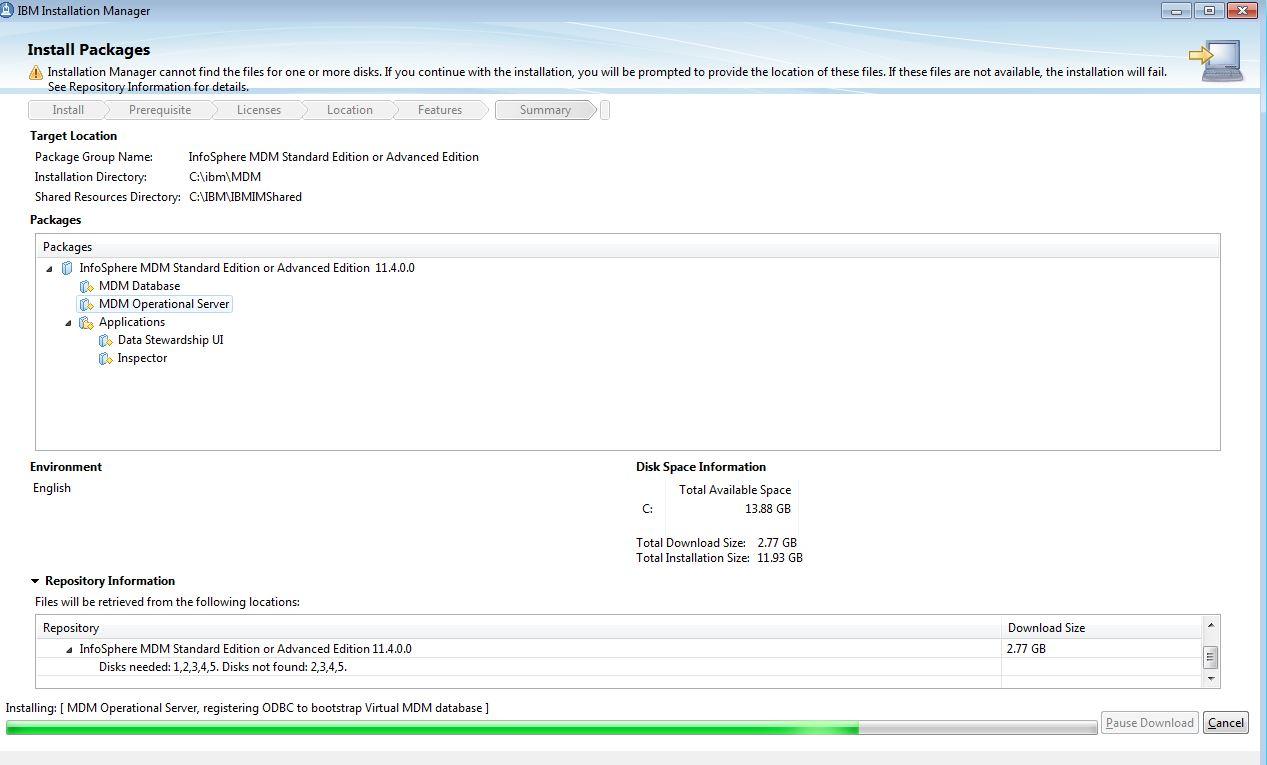Click the 2.77 GB download size cell
1267x765 pixels.
pyautogui.click(x=1027, y=649)
